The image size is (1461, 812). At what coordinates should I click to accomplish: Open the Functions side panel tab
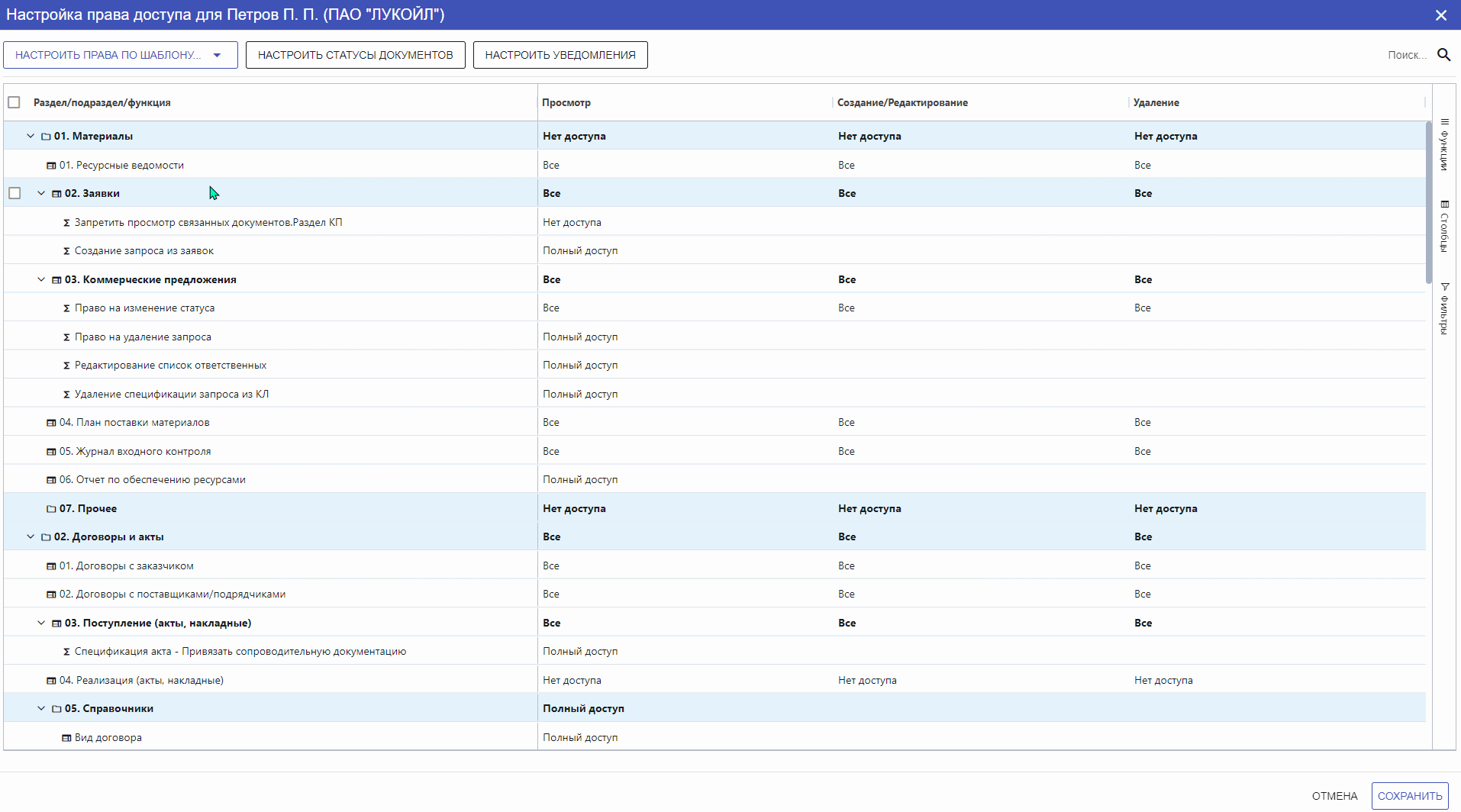point(1444,145)
